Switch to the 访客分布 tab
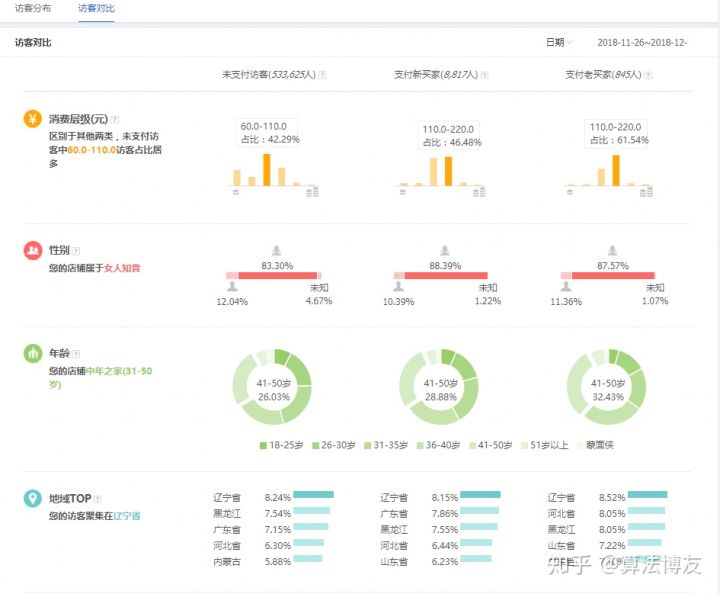 coord(33,8)
